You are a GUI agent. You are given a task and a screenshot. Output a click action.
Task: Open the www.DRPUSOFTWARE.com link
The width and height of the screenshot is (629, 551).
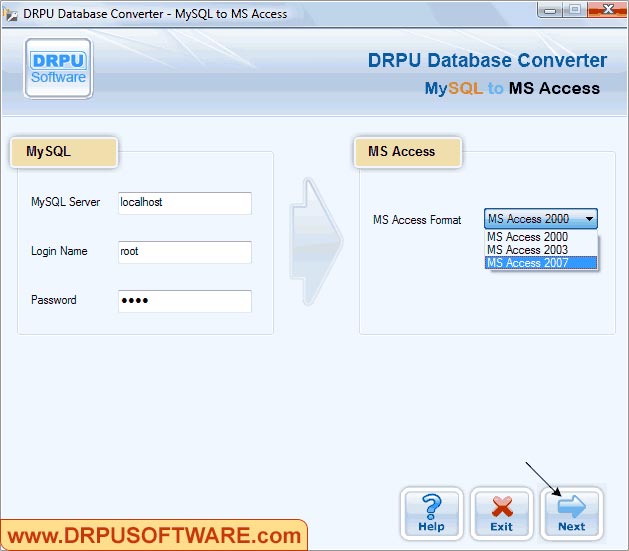154,535
